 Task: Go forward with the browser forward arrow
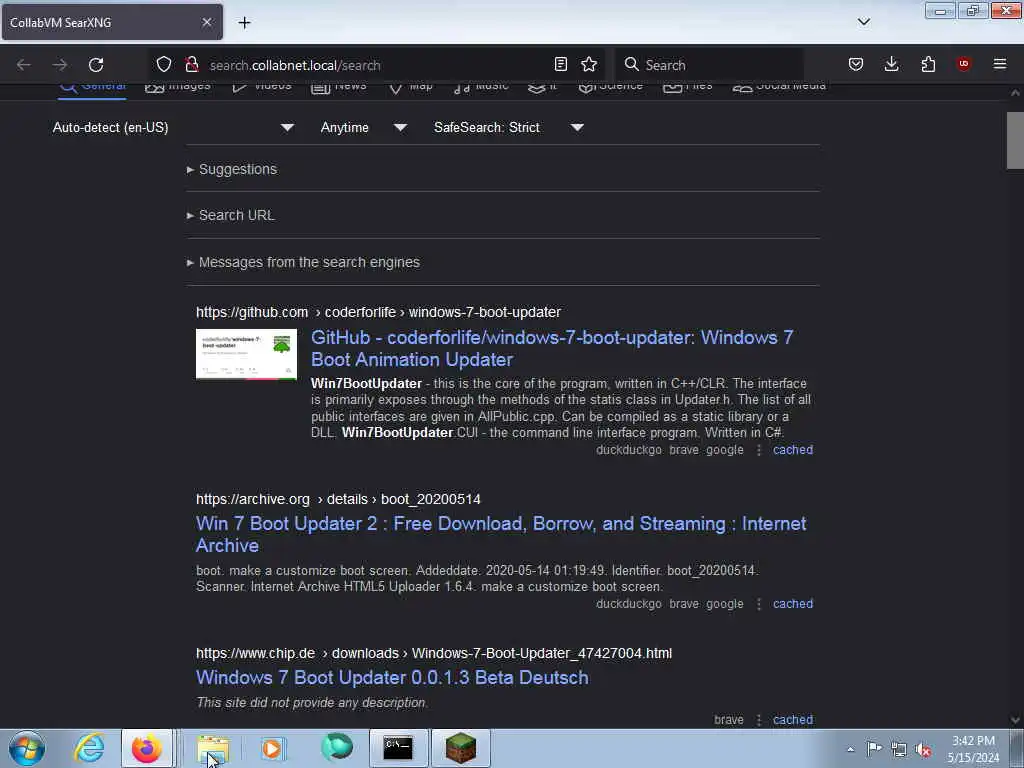[60, 65]
